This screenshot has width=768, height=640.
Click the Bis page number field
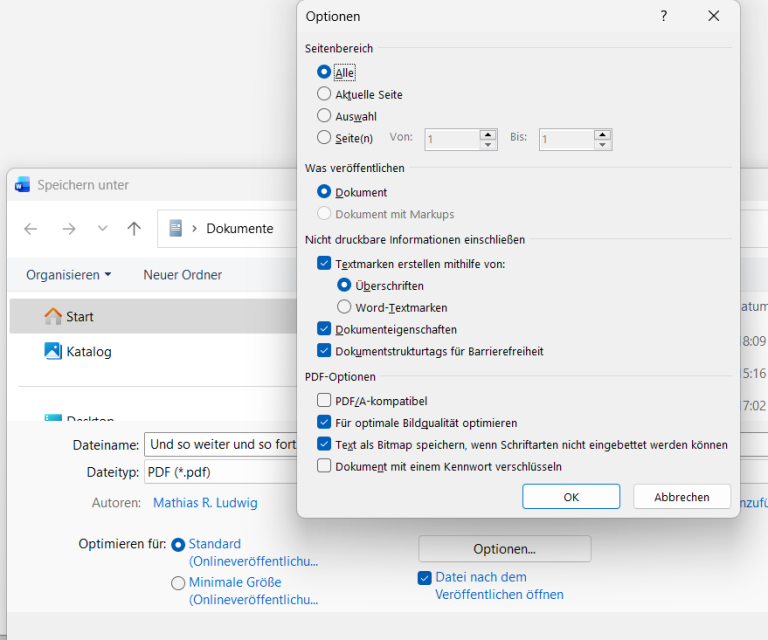pyautogui.click(x=567, y=140)
